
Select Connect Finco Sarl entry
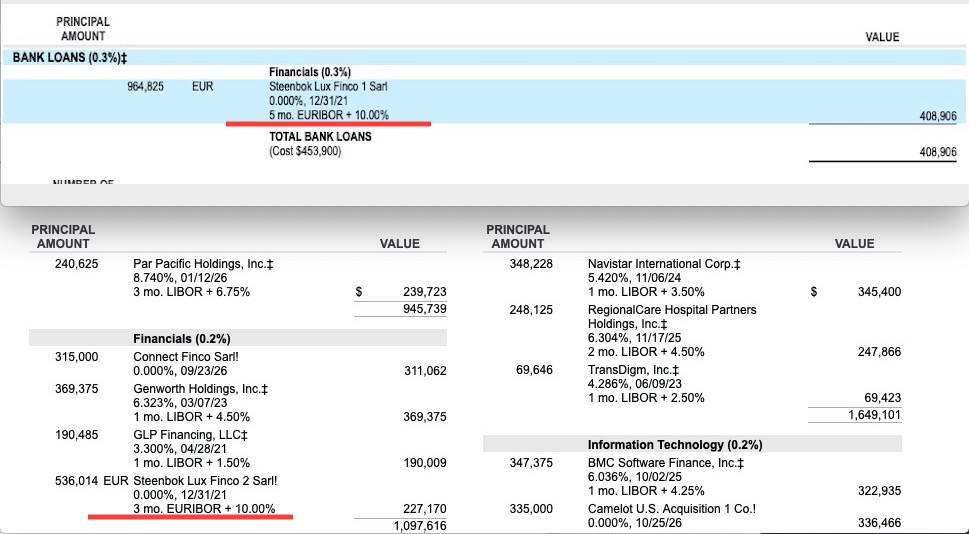(x=186, y=357)
